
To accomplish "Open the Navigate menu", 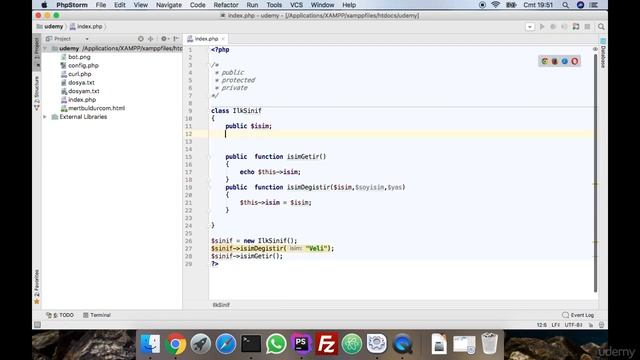I will 169,5.
